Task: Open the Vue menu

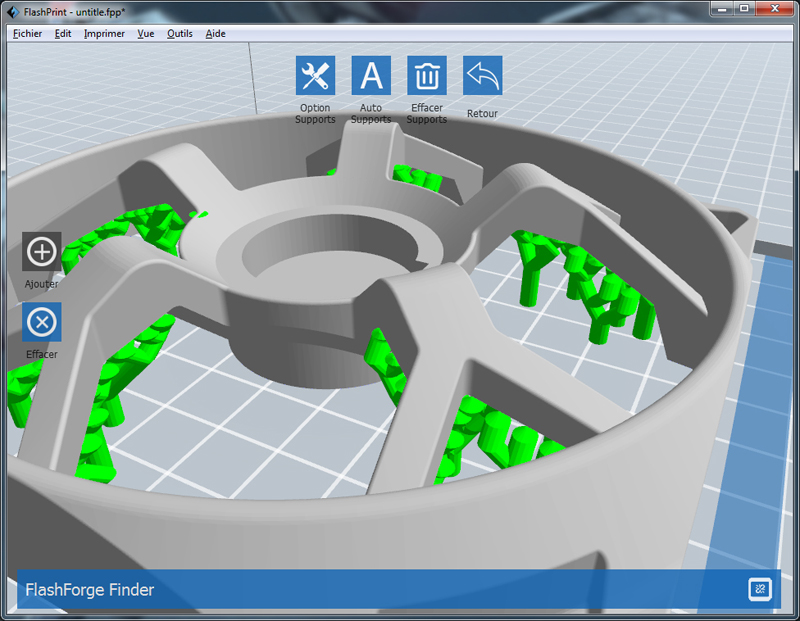Action: click(x=145, y=34)
